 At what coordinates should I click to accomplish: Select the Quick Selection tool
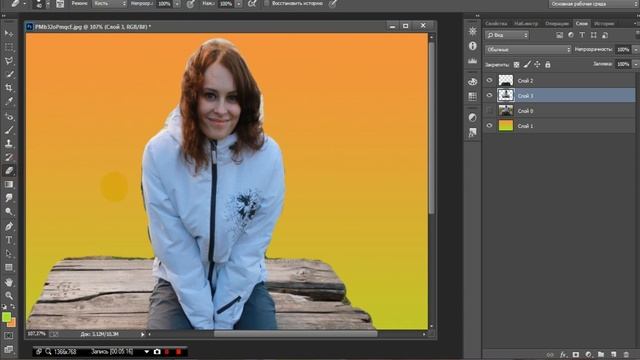[x=9, y=74]
